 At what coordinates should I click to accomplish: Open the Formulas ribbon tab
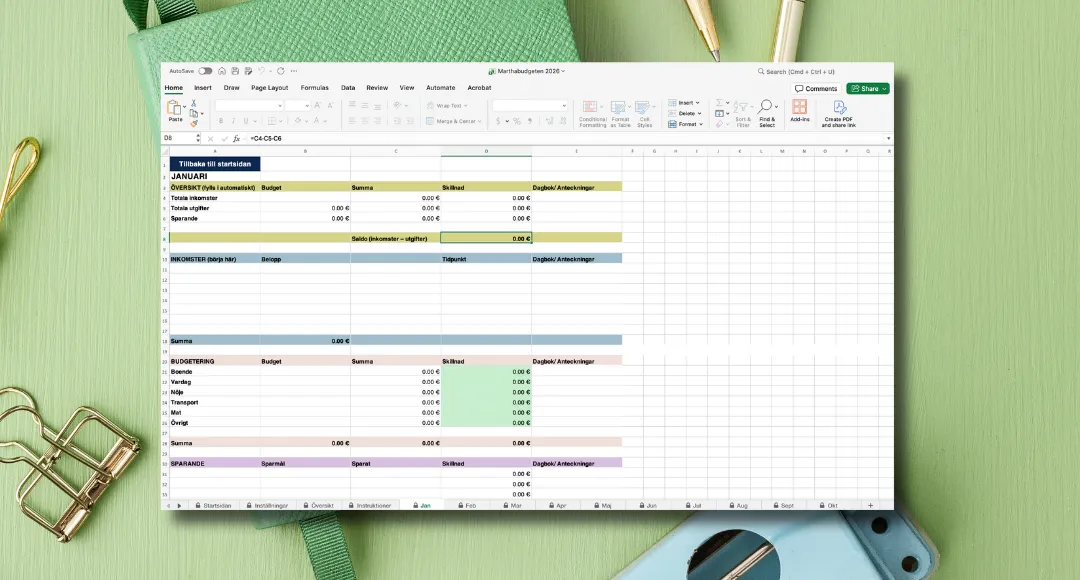point(314,88)
